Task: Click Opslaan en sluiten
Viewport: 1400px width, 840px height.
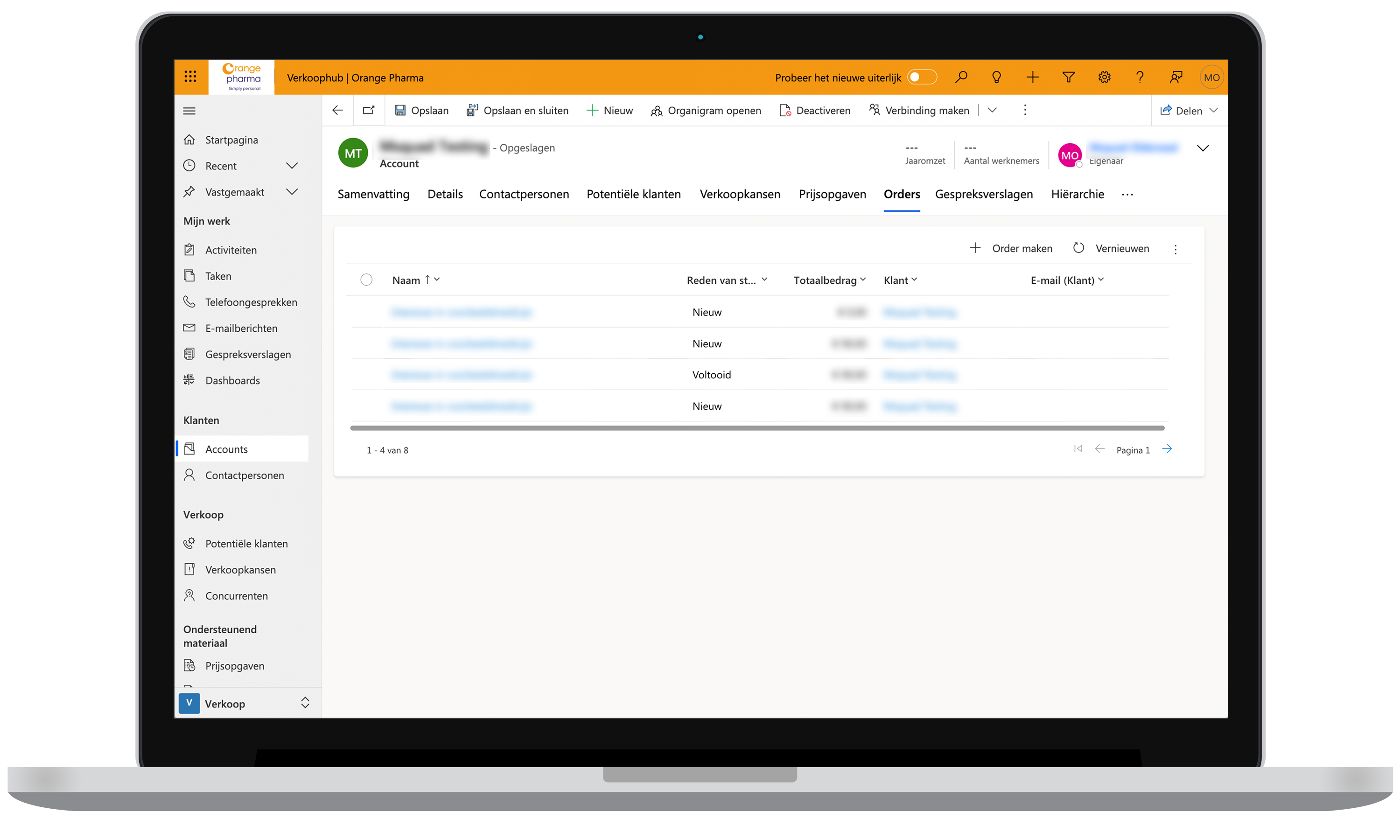Action: click(x=517, y=111)
